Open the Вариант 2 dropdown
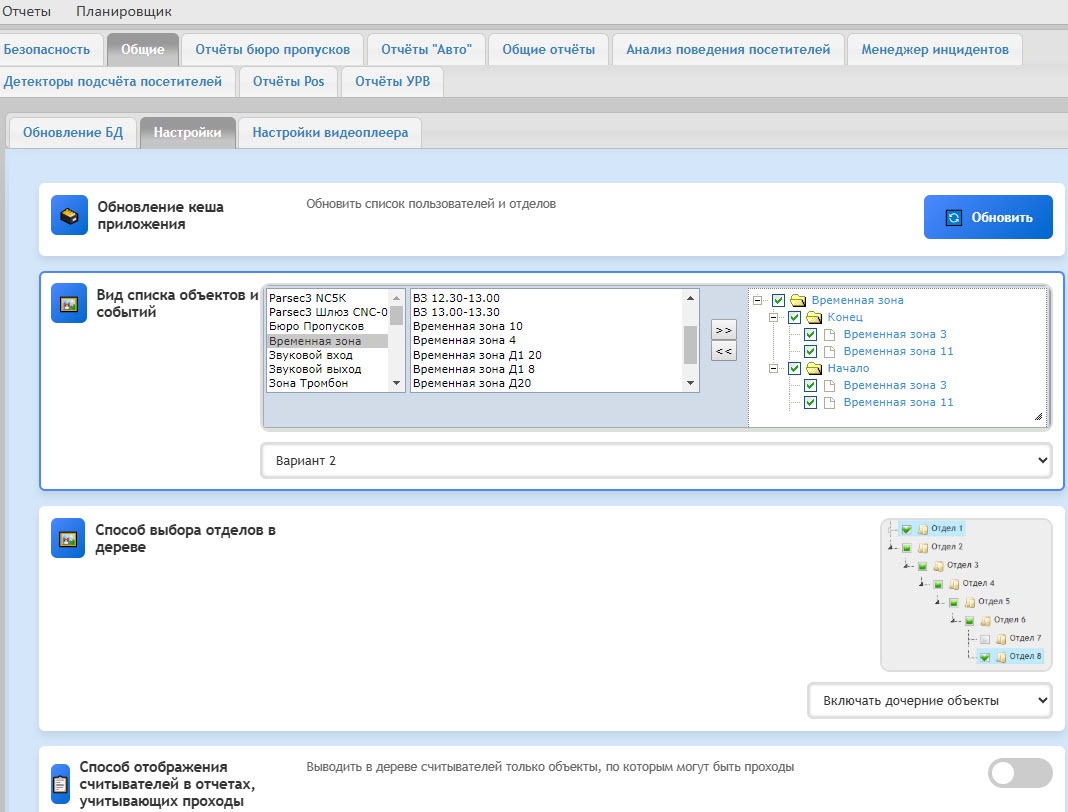This screenshot has width=1068, height=812. pyautogui.click(x=657, y=460)
